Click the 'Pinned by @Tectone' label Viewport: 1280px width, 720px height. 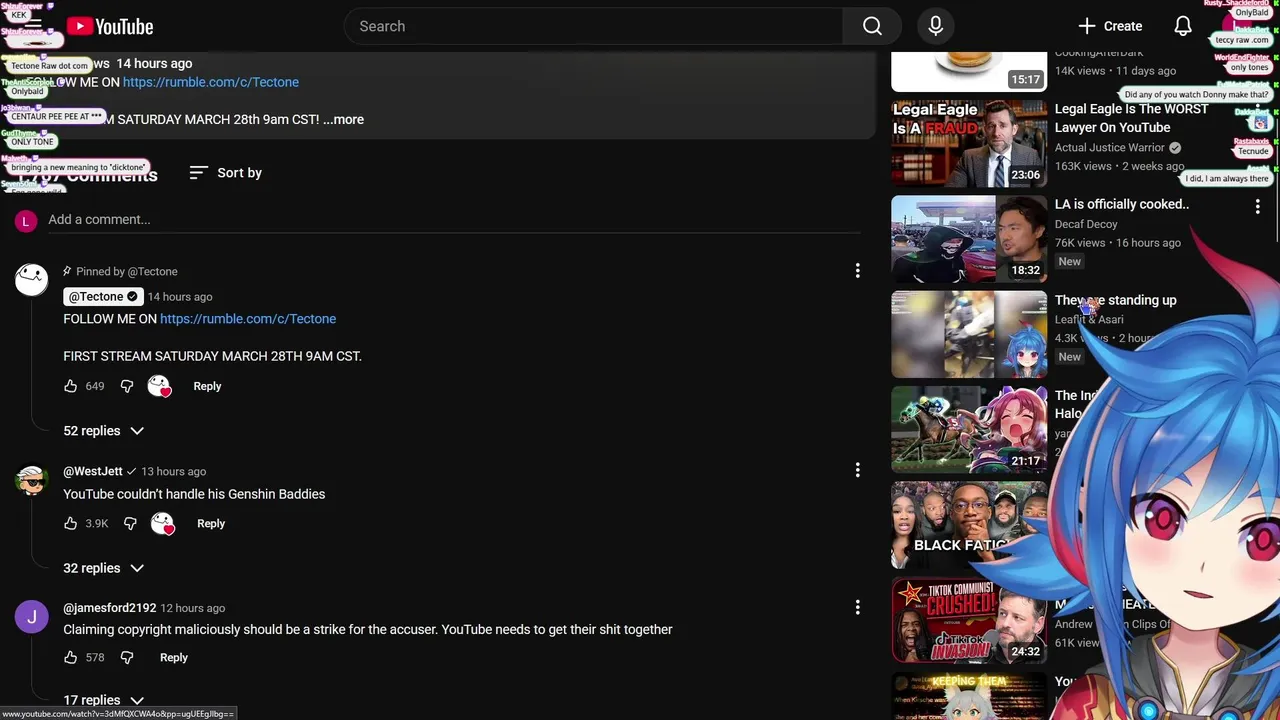127,272
